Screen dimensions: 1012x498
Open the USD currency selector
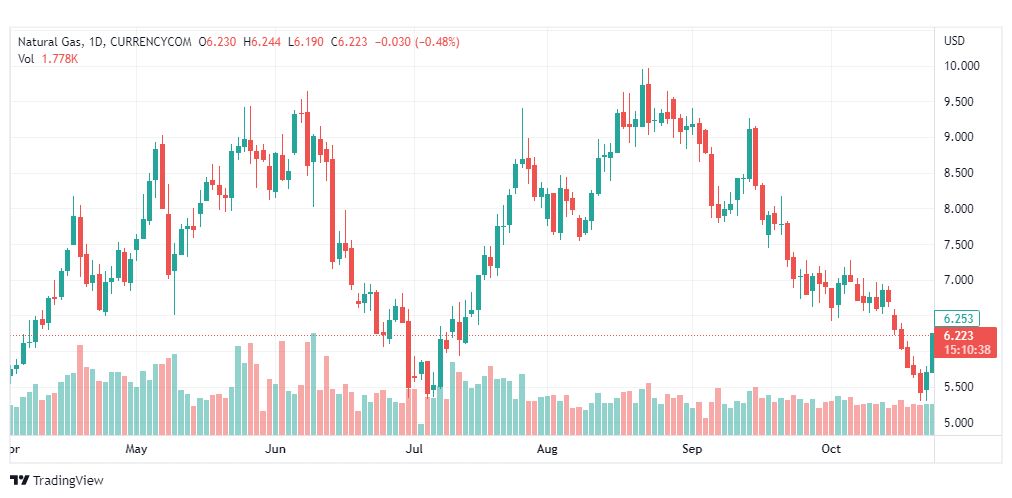954,41
